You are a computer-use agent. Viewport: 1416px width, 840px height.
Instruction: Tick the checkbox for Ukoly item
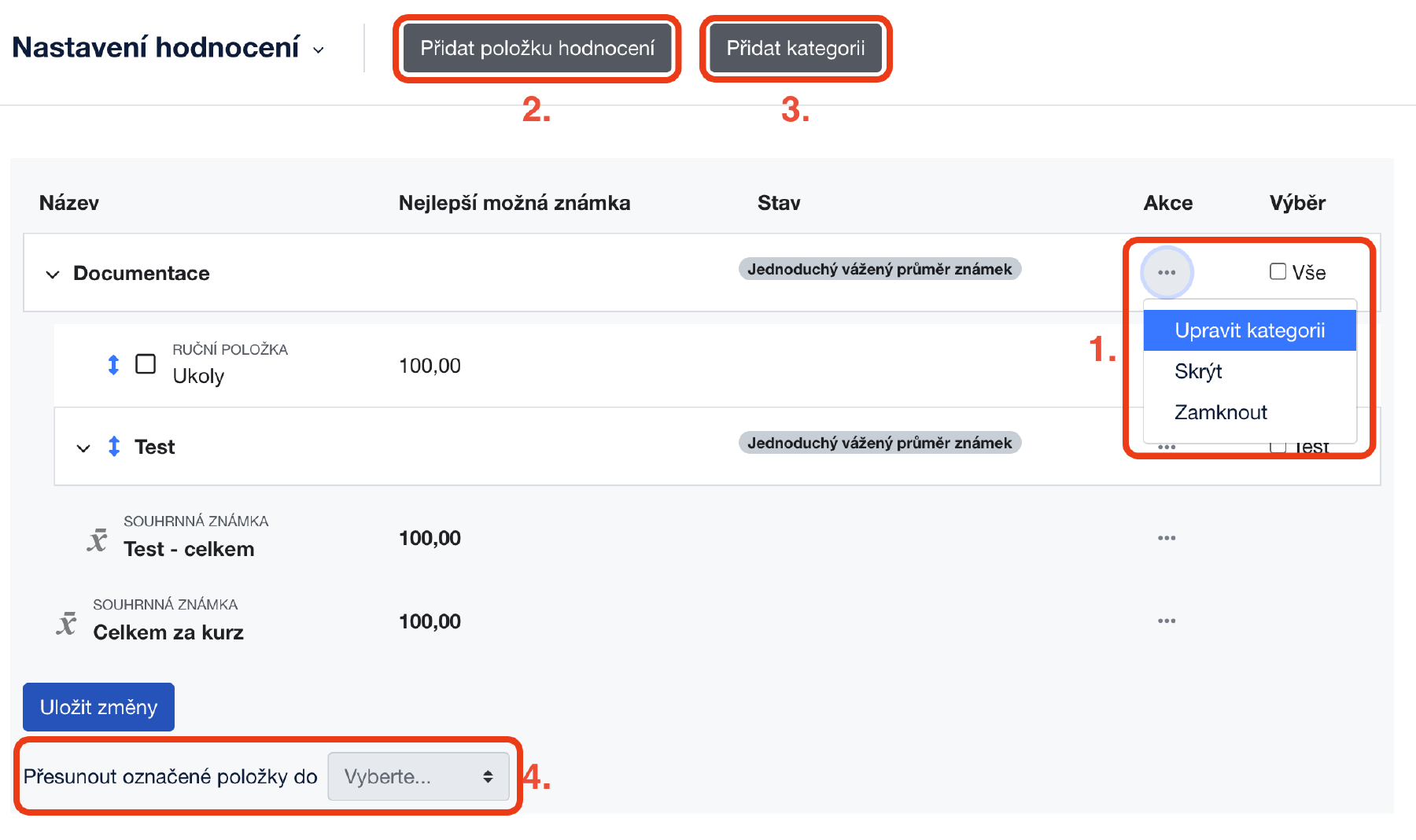[146, 364]
